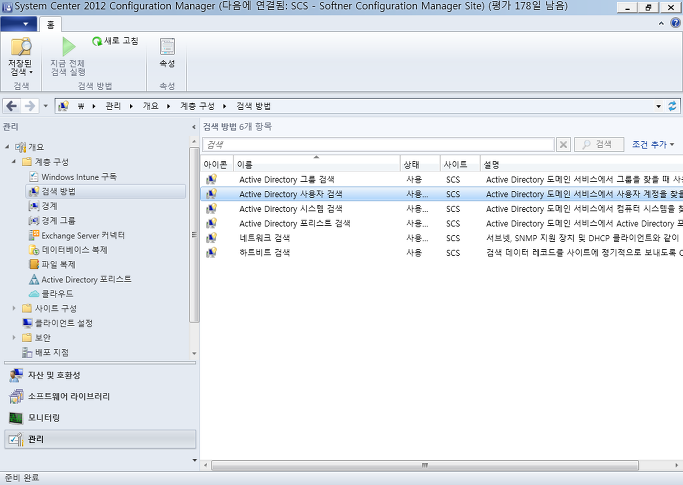The height and width of the screenshot is (485, 683).
Task: Collapse the ribbon with the caret
Action: [661, 24]
